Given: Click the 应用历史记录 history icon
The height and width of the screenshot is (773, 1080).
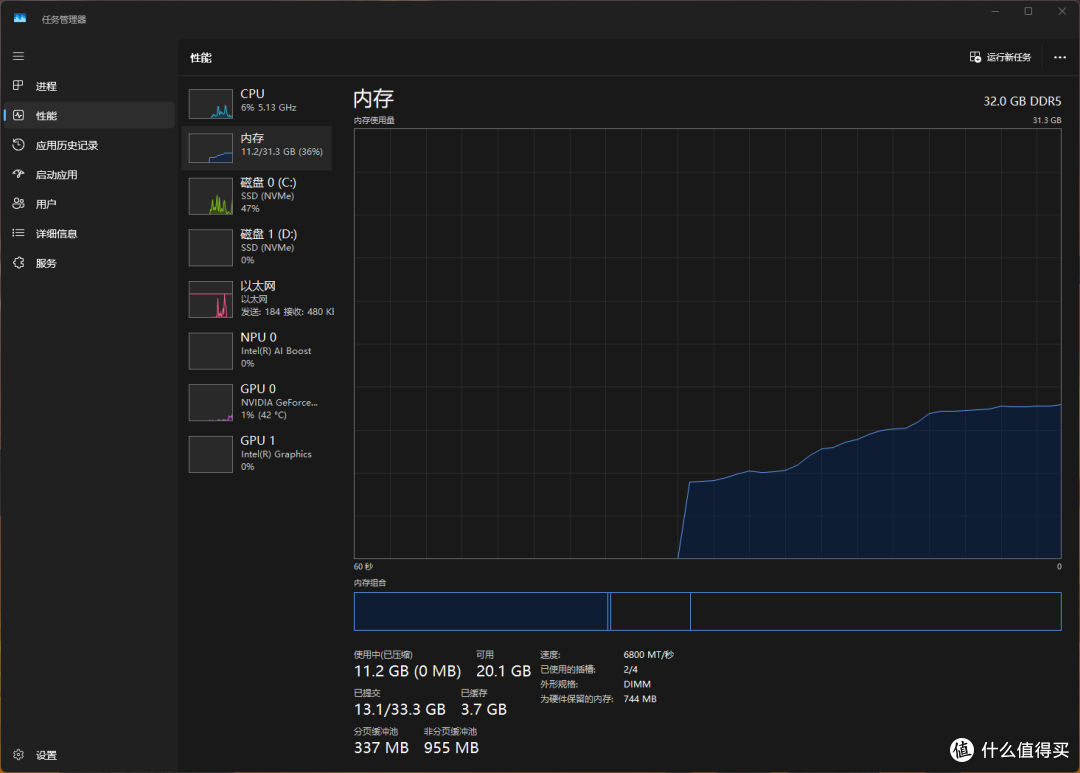Looking at the screenshot, I should tap(19, 145).
